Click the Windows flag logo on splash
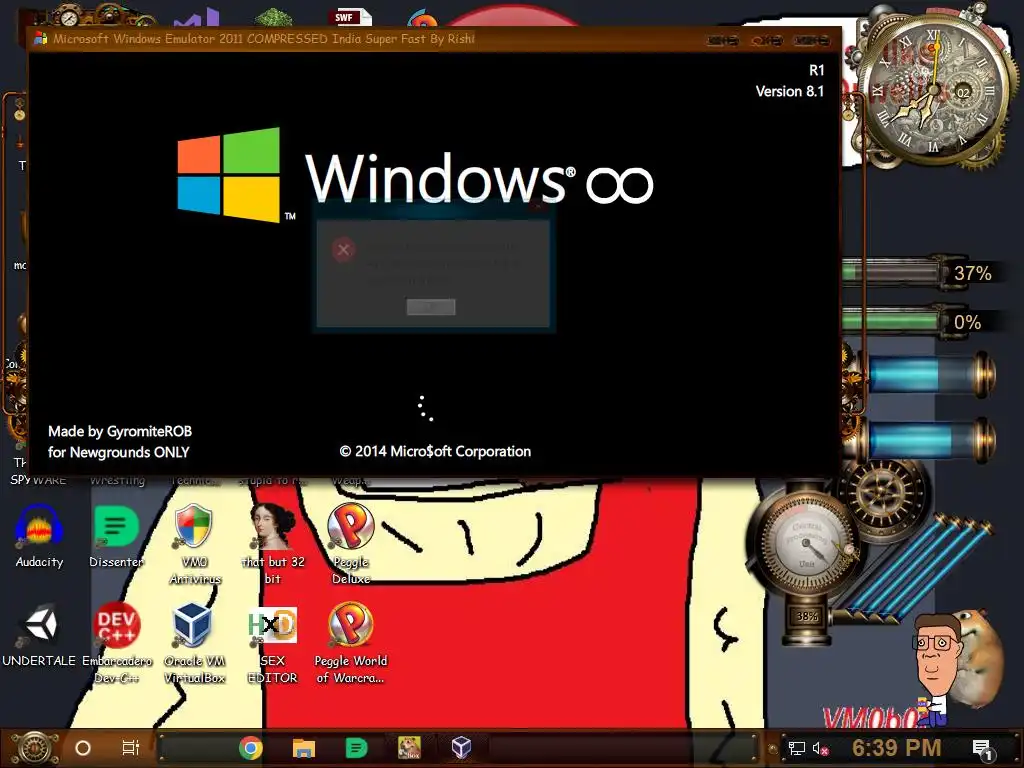Image resolution: width=1024 pixels, height=768 pixels. pyautogui.click(x=229, y=174)
